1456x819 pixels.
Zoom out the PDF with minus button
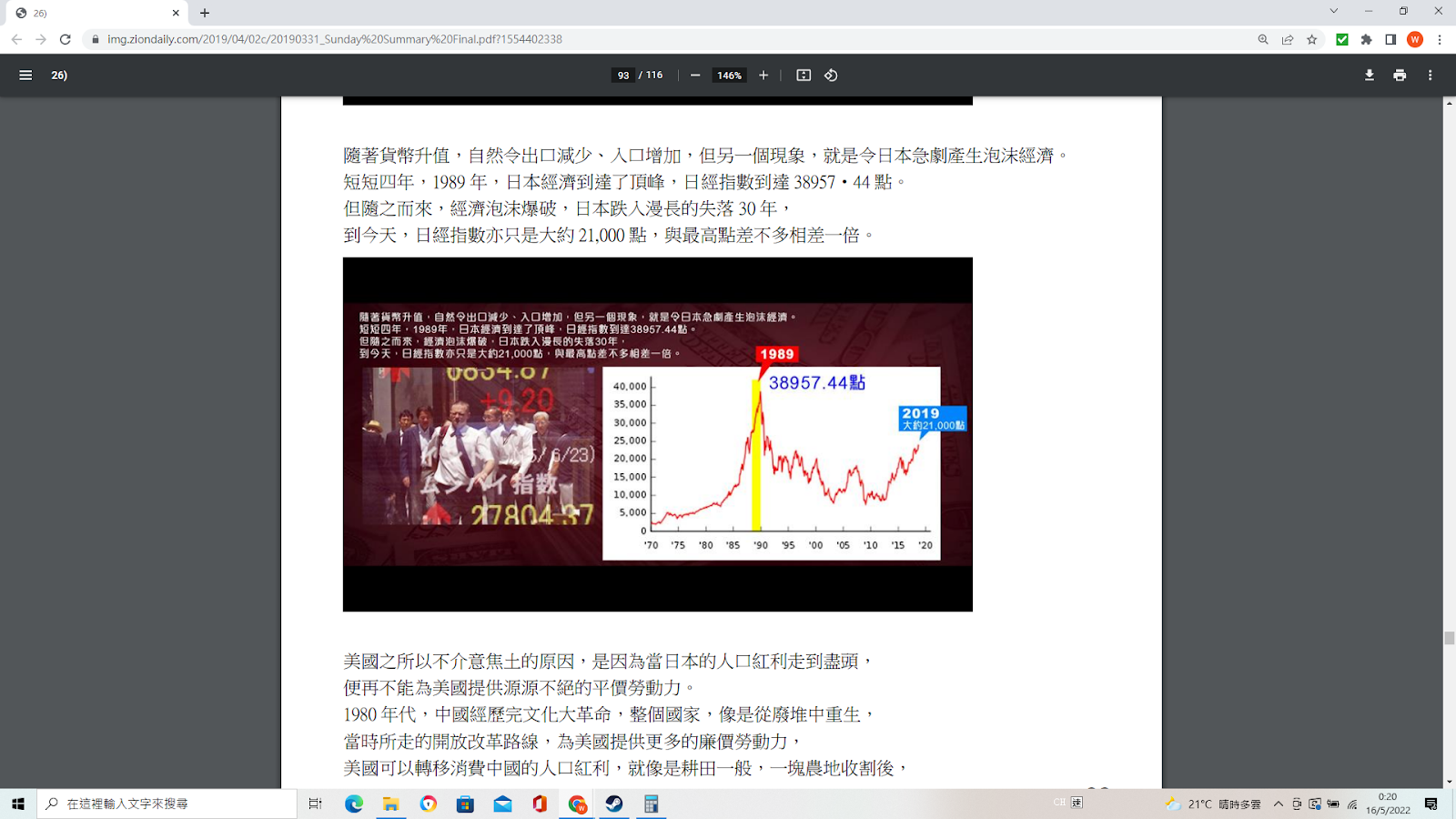[695, 76]
